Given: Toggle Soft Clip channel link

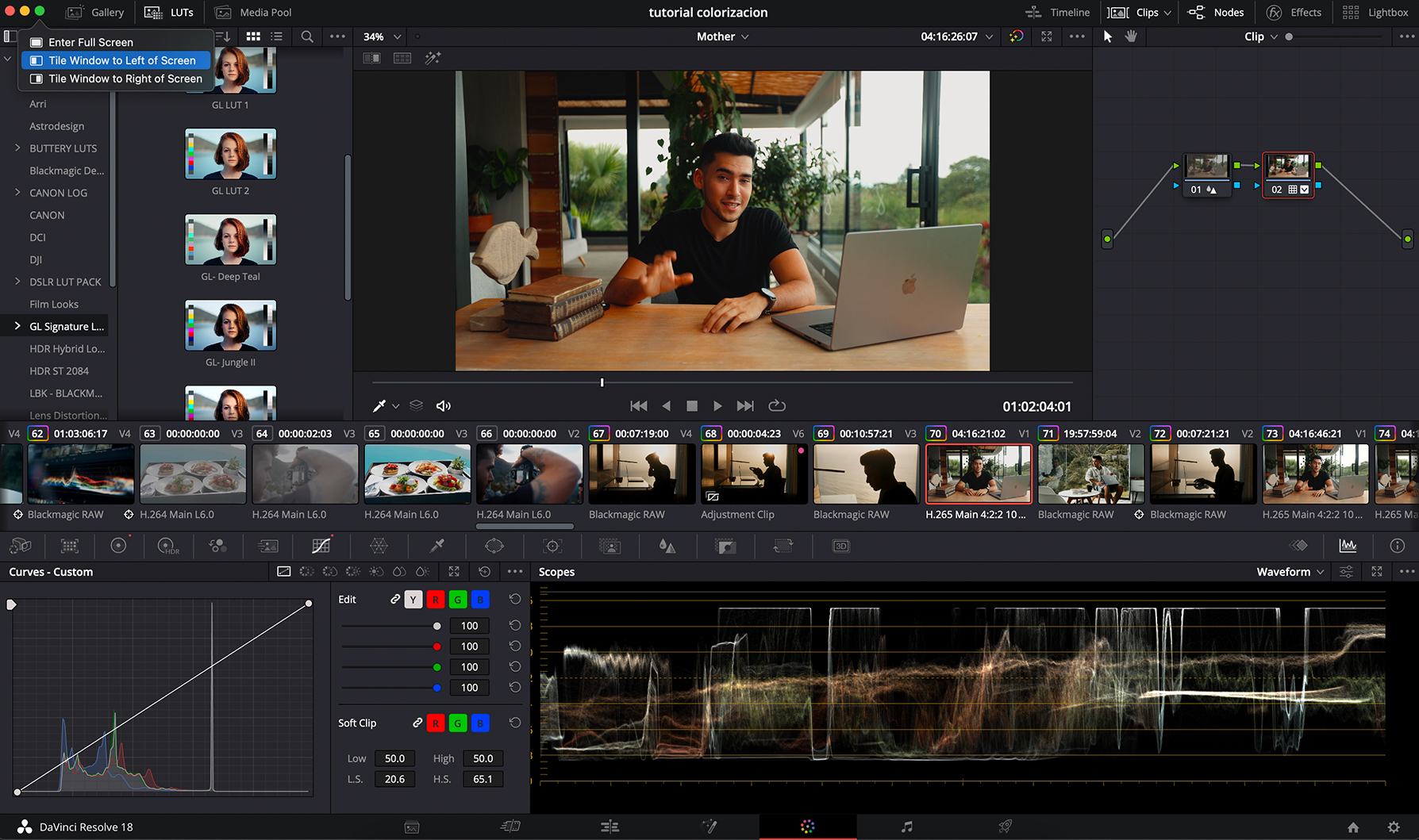Looking at the screenshot, I should tap(417, 723).
